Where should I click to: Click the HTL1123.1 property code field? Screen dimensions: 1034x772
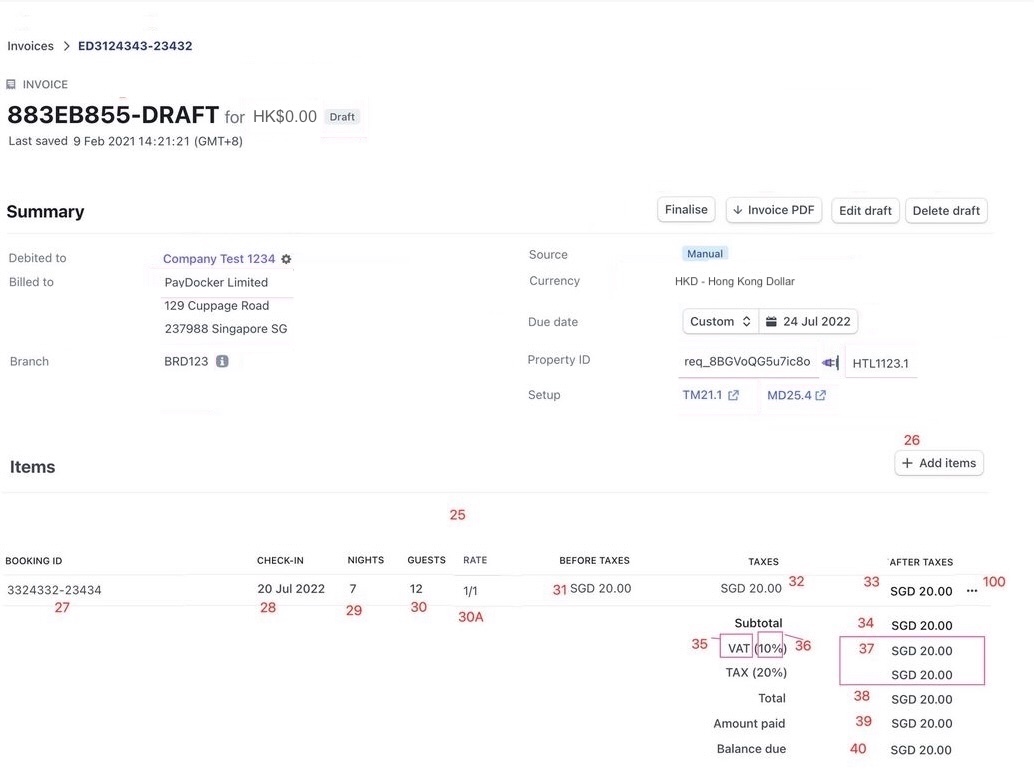[x=880, y=363]
